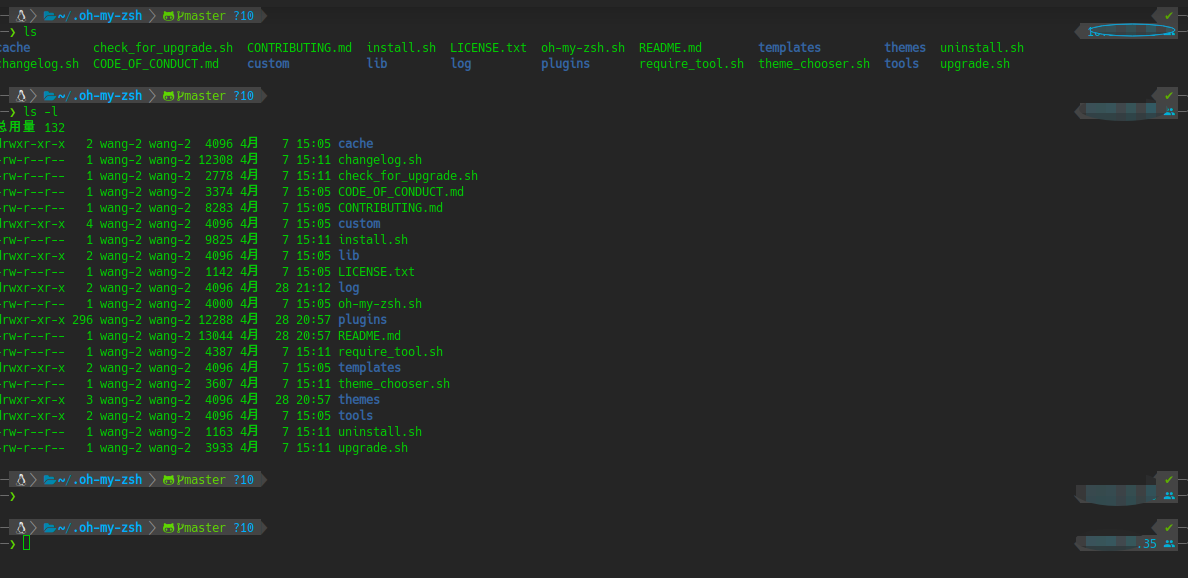
Task: Click the empty cursor block at the last prompt
Action: pos(27,542)
